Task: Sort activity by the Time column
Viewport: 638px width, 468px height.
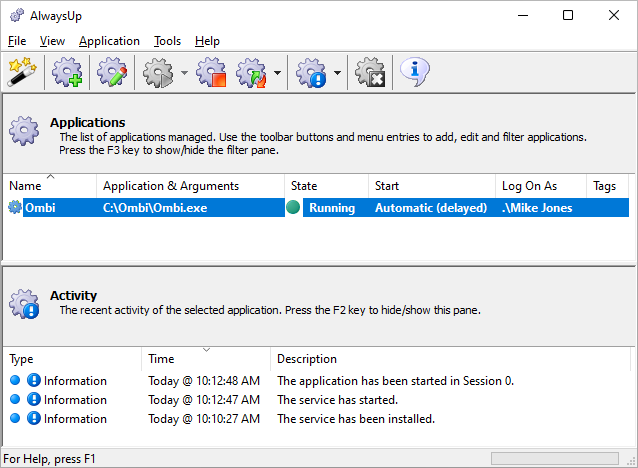Action: click(206, 359)
